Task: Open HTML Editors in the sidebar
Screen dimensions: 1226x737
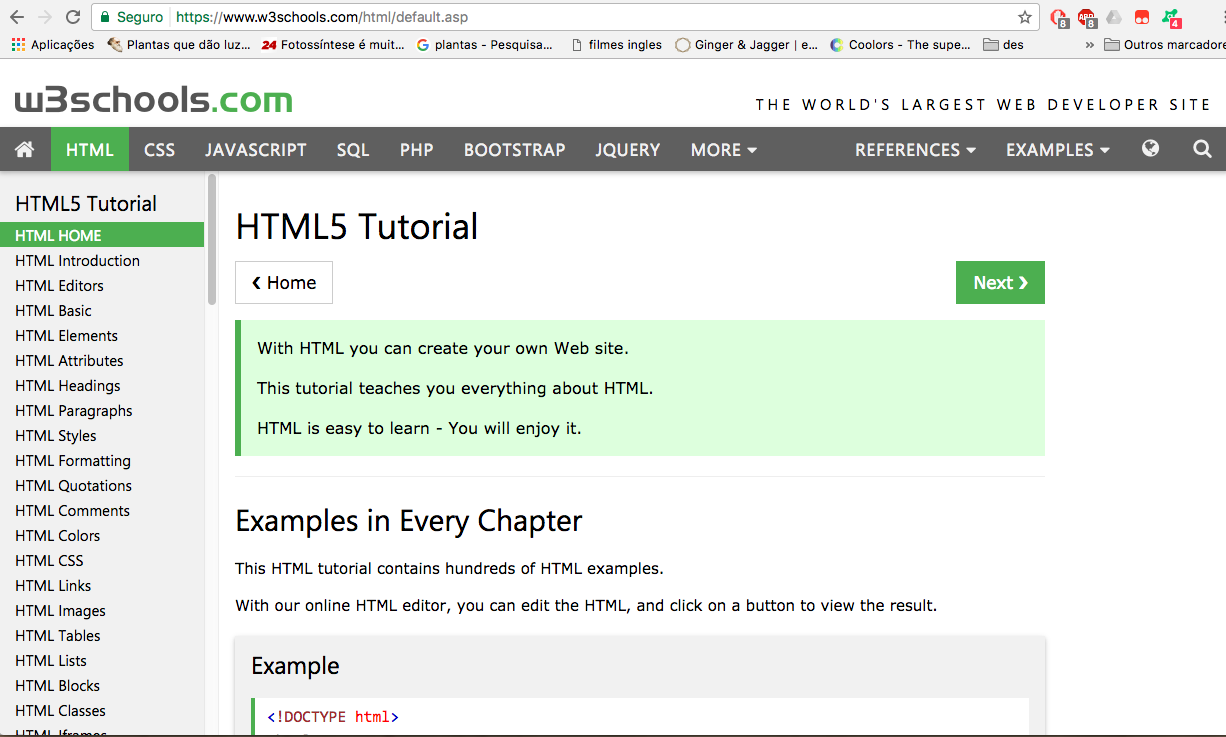Action: point(102,285)
